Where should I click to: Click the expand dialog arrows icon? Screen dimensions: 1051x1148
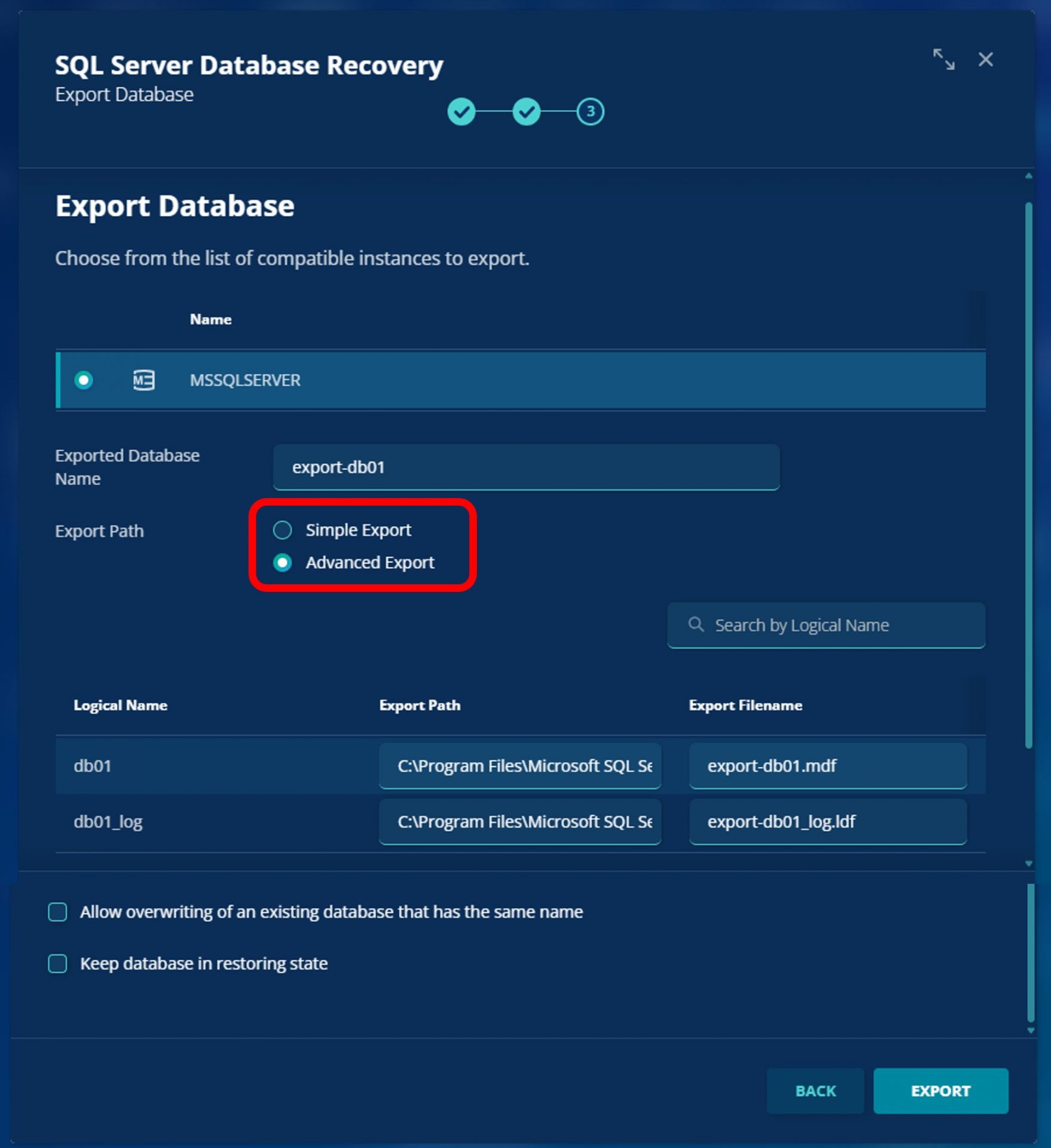943,60
